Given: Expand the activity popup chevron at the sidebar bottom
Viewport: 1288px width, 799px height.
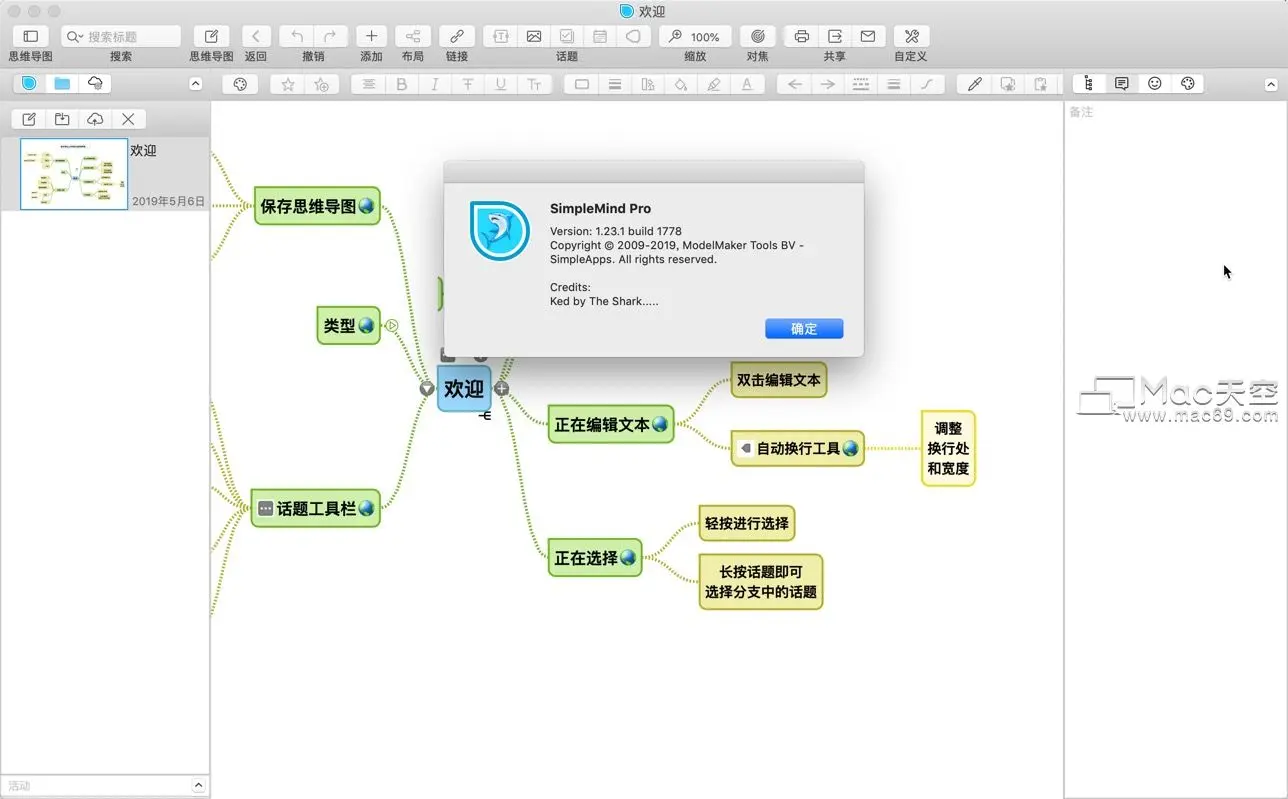Looking at the screenshot, I should (198, 786).
